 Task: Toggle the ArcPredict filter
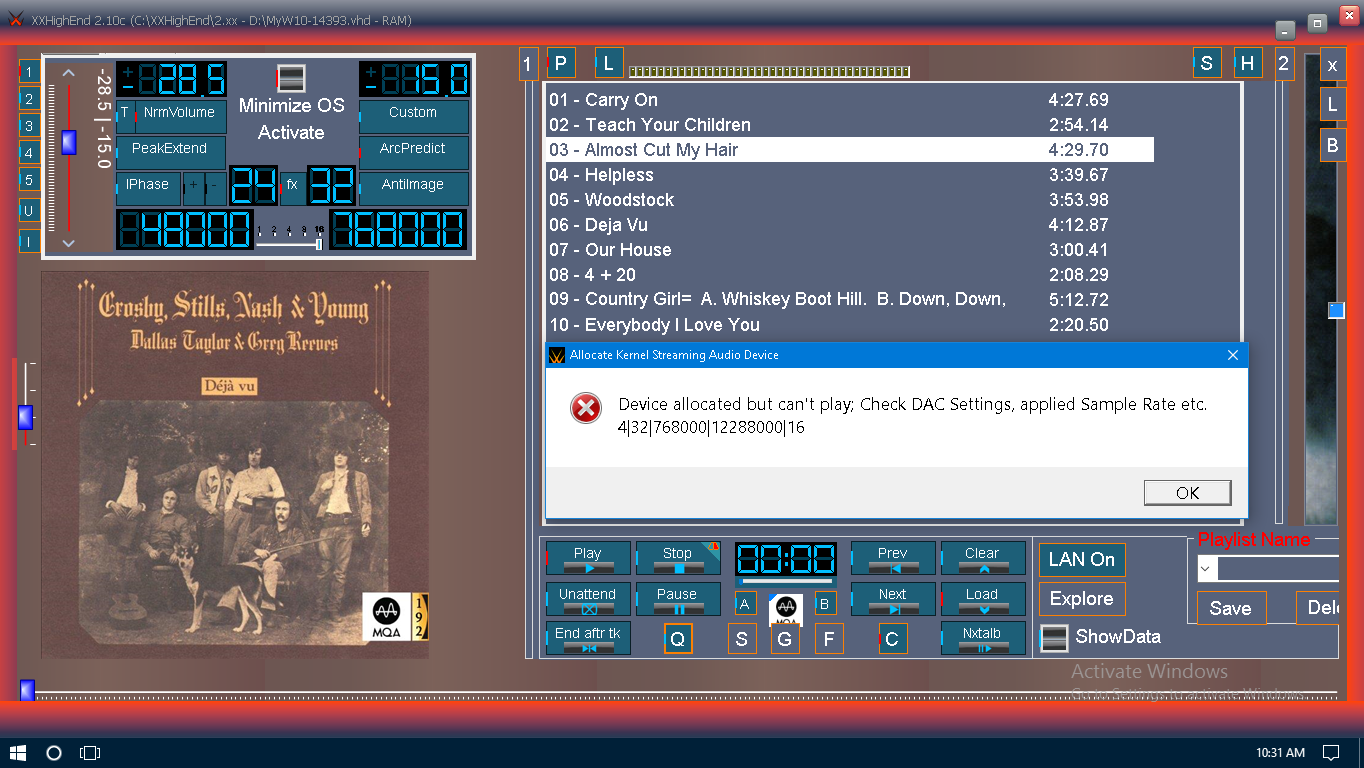tap(414, 152)
